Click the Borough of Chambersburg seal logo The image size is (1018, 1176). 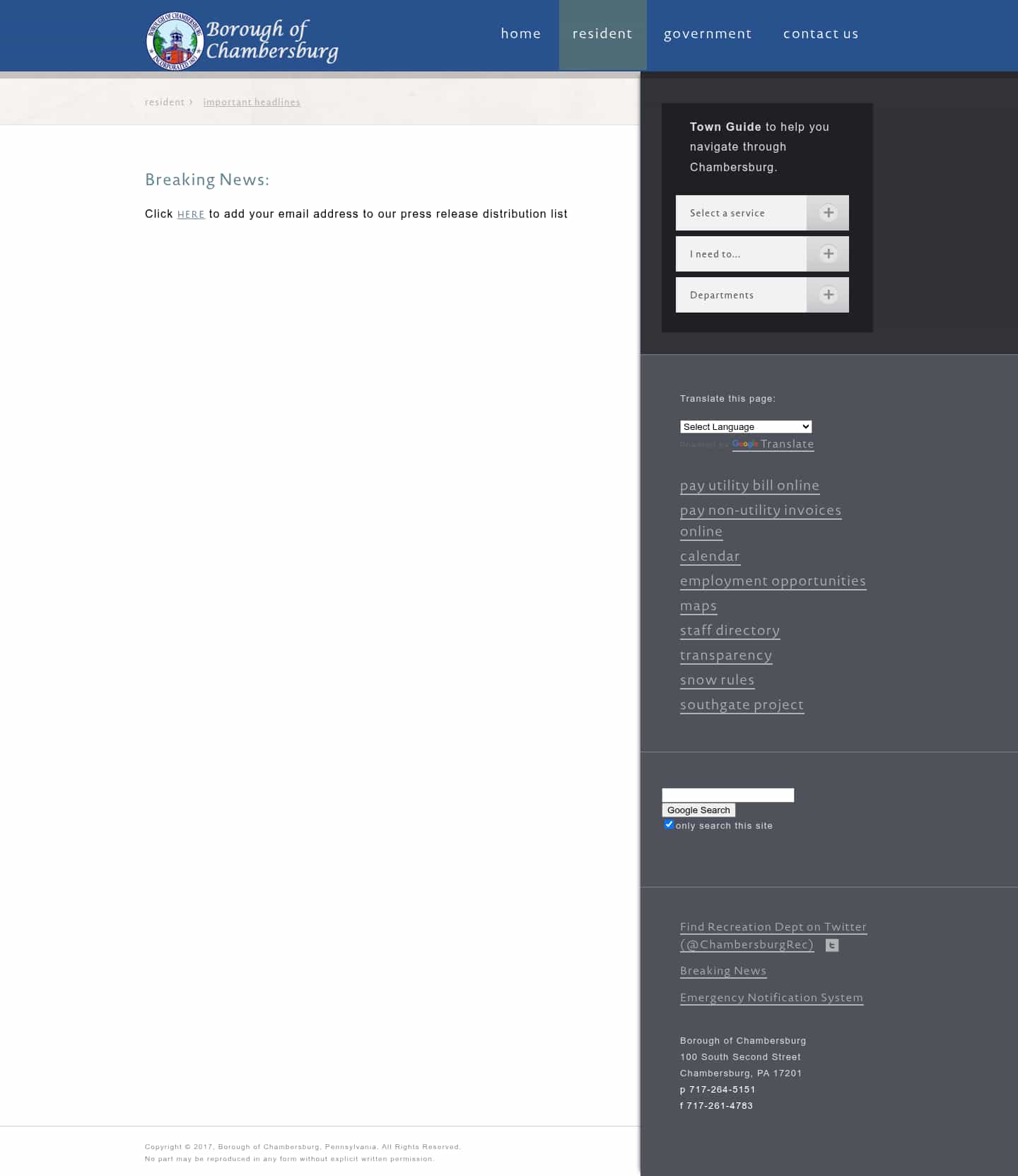[x=175, y=41]
